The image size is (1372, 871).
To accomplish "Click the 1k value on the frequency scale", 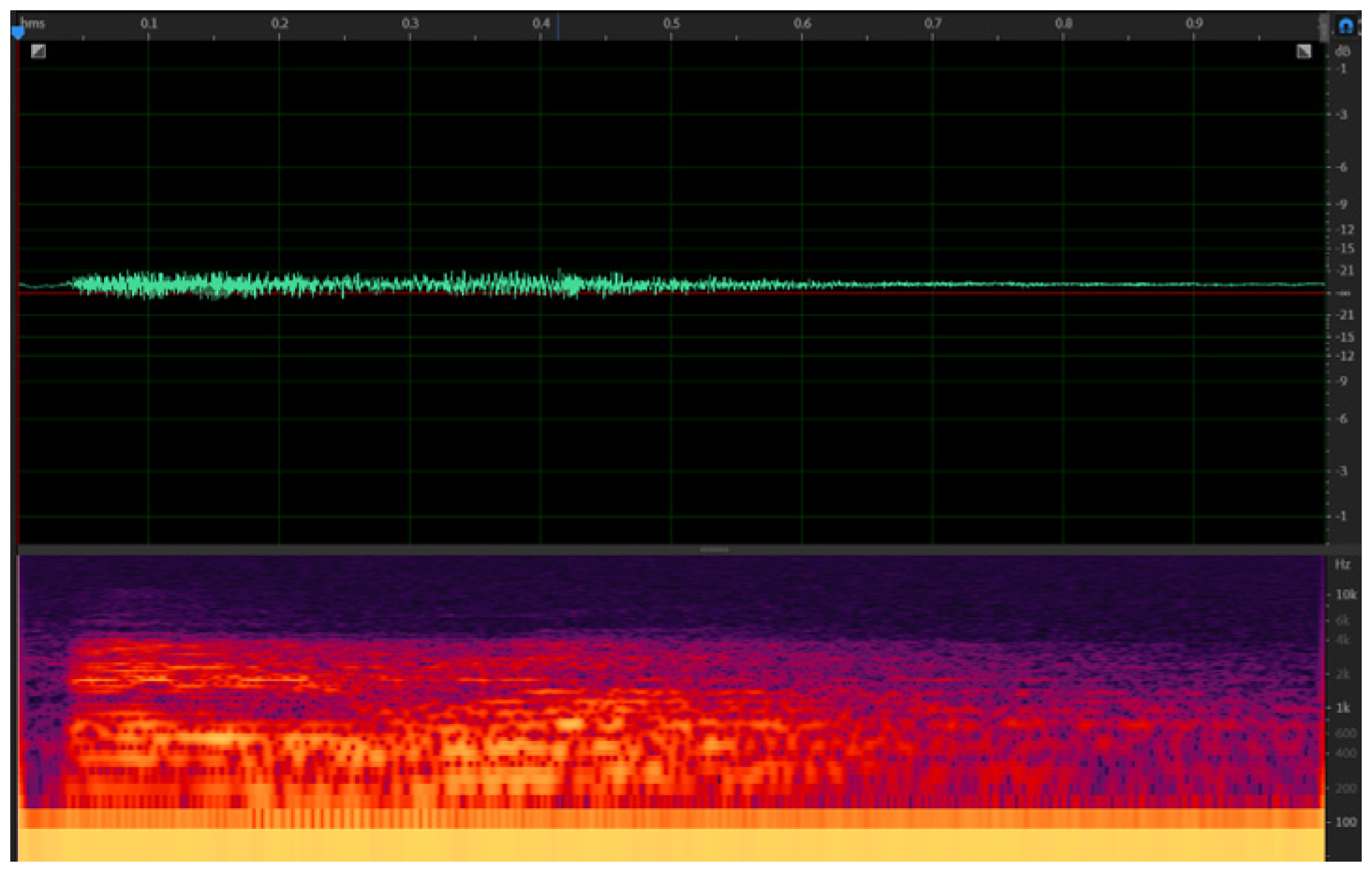I will pyautogui.click(x=1343, y=708).
